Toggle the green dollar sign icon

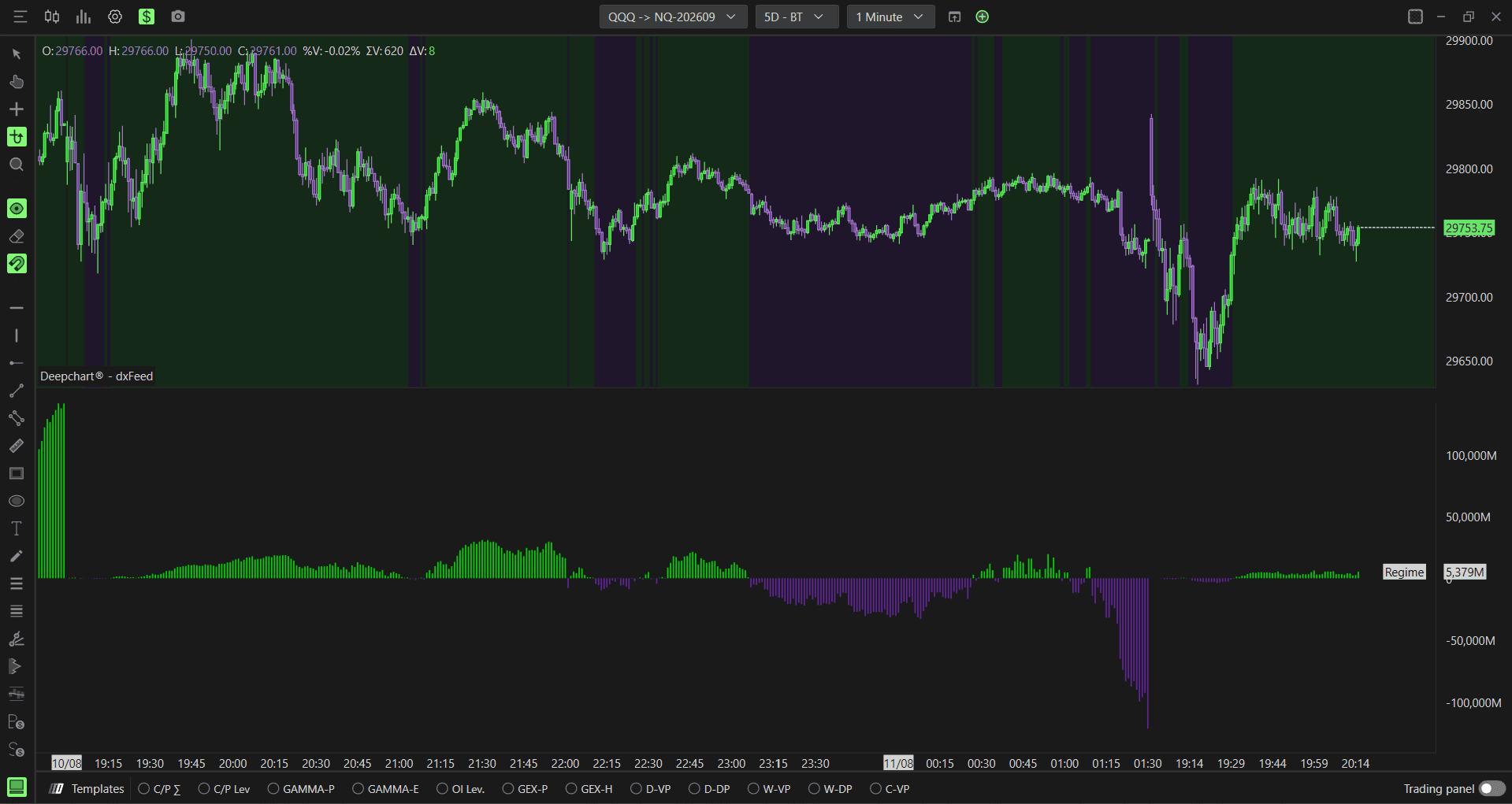point(147,17)
